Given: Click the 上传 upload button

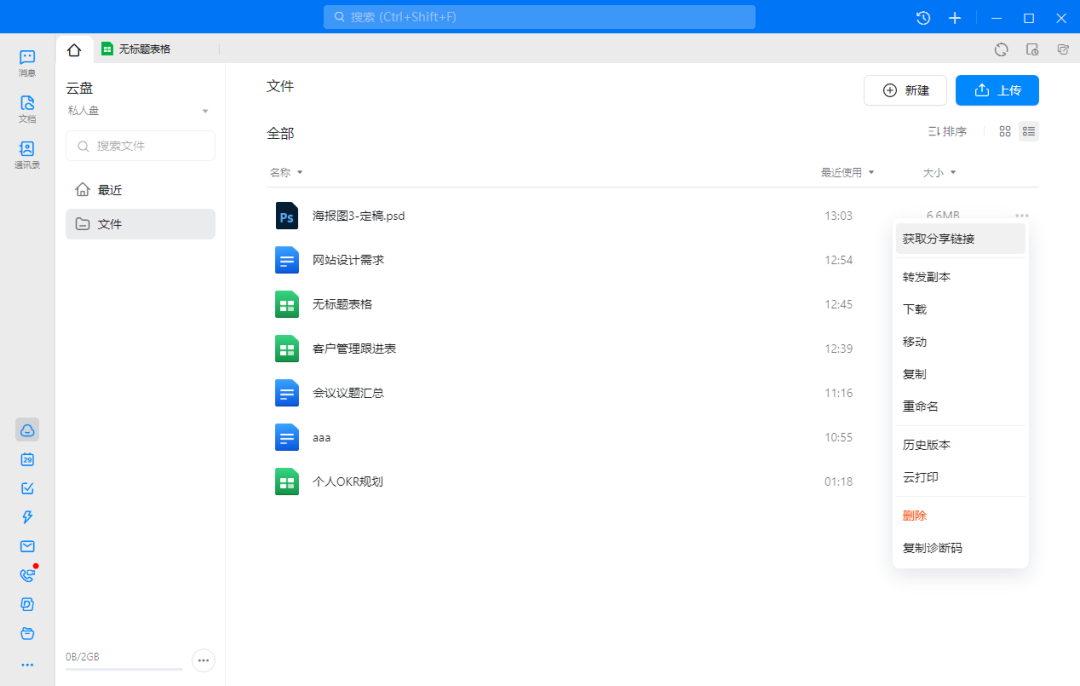Looking at the screenshot, I should [x=997, y=90].
